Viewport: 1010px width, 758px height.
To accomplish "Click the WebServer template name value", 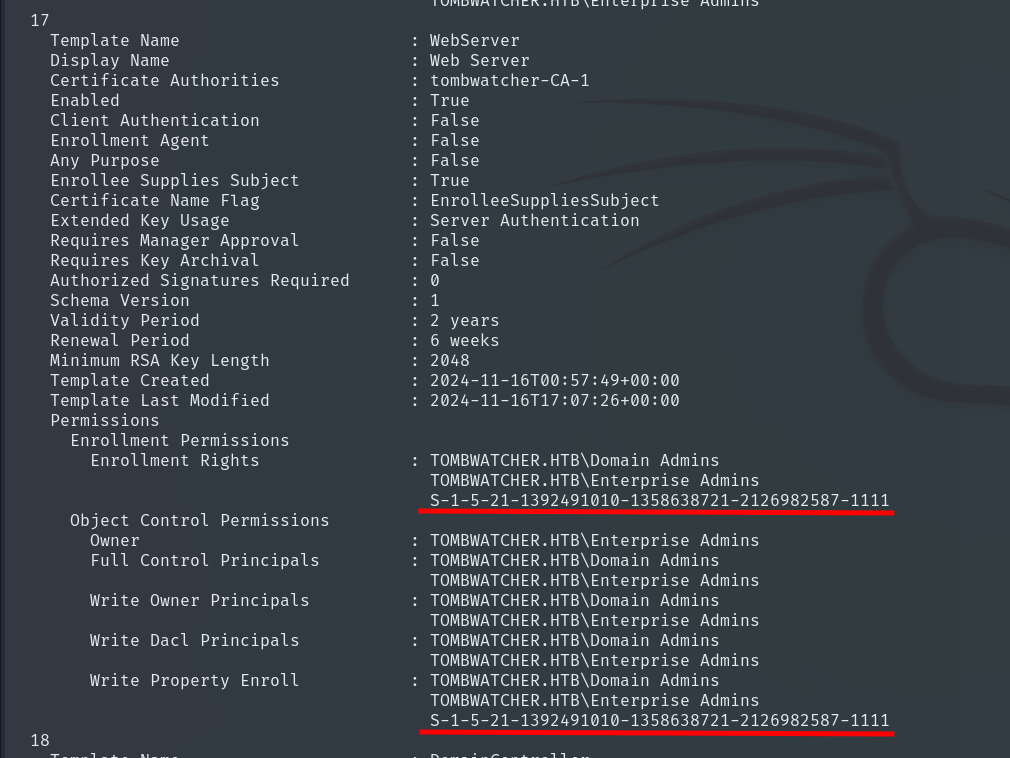I will pos(474,41).
